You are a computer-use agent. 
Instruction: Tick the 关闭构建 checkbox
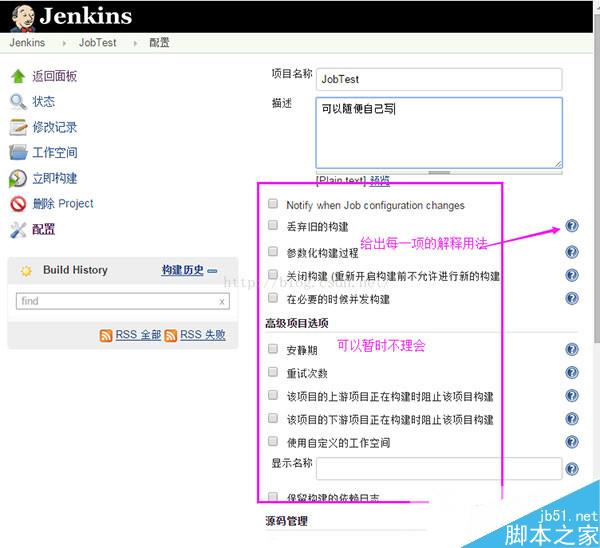point(273,274)
